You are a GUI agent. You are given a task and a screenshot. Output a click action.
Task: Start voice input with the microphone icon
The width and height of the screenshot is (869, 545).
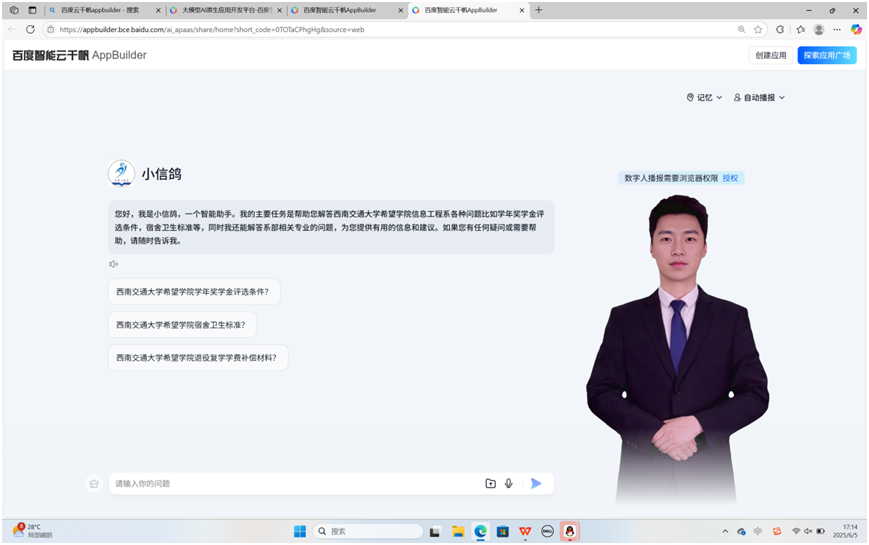pyautogui.click(x=509, y=483)
